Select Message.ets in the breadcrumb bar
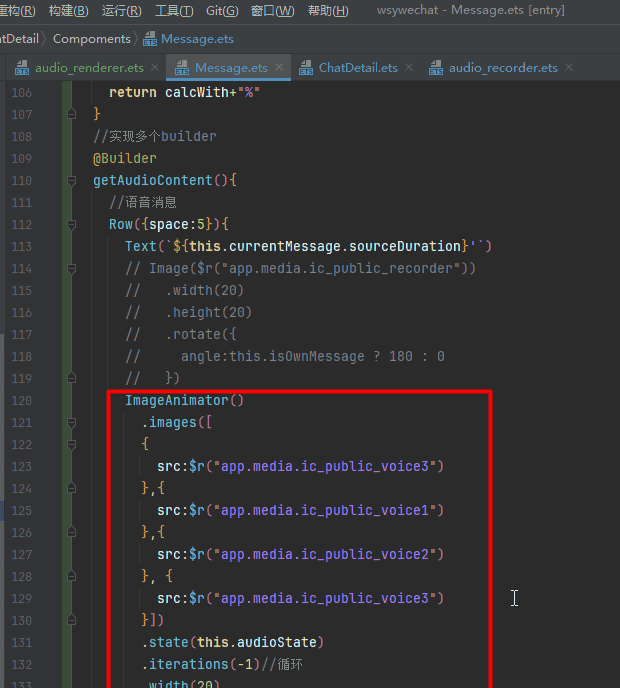Image resolution: width=620 pixels, height=688 pixels. click(x=197, y=39)
